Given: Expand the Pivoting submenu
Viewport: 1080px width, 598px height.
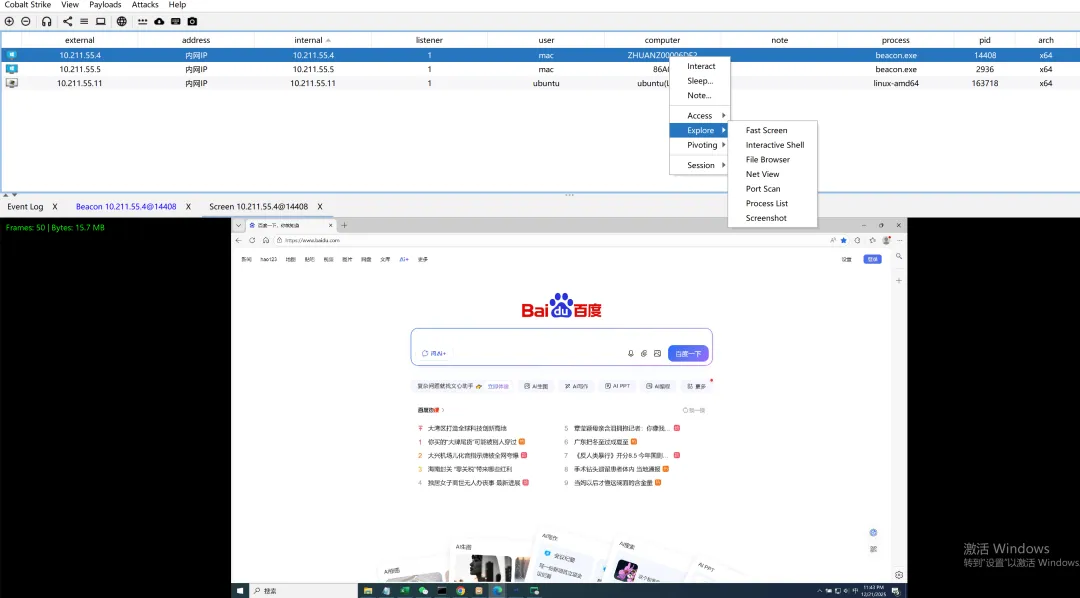Looking at the screenshot, I should tap(700, 145).
